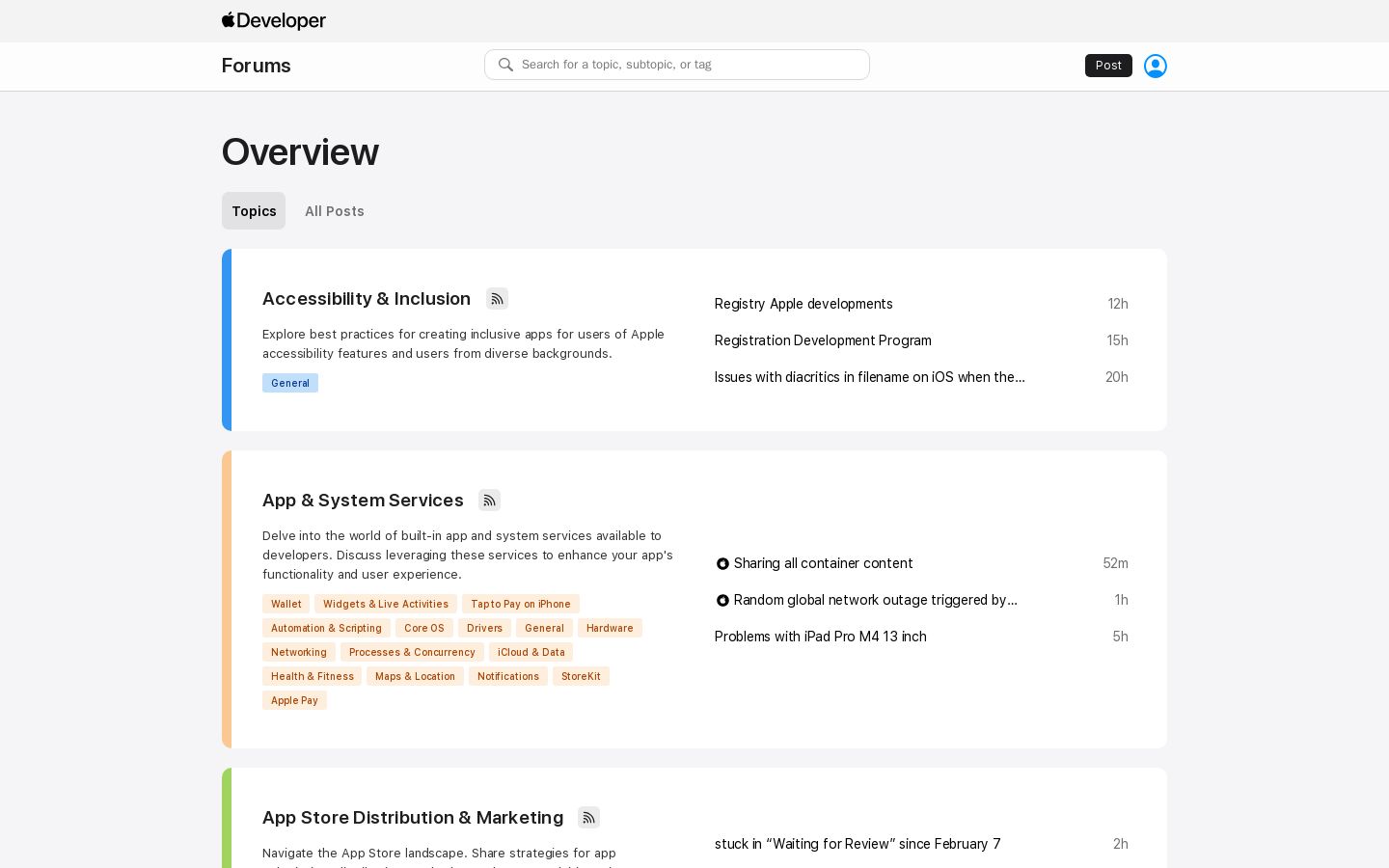Click the Post button
Image resolution: width=1389 pixels, height=868 pixels.
tap(1108, 66)
